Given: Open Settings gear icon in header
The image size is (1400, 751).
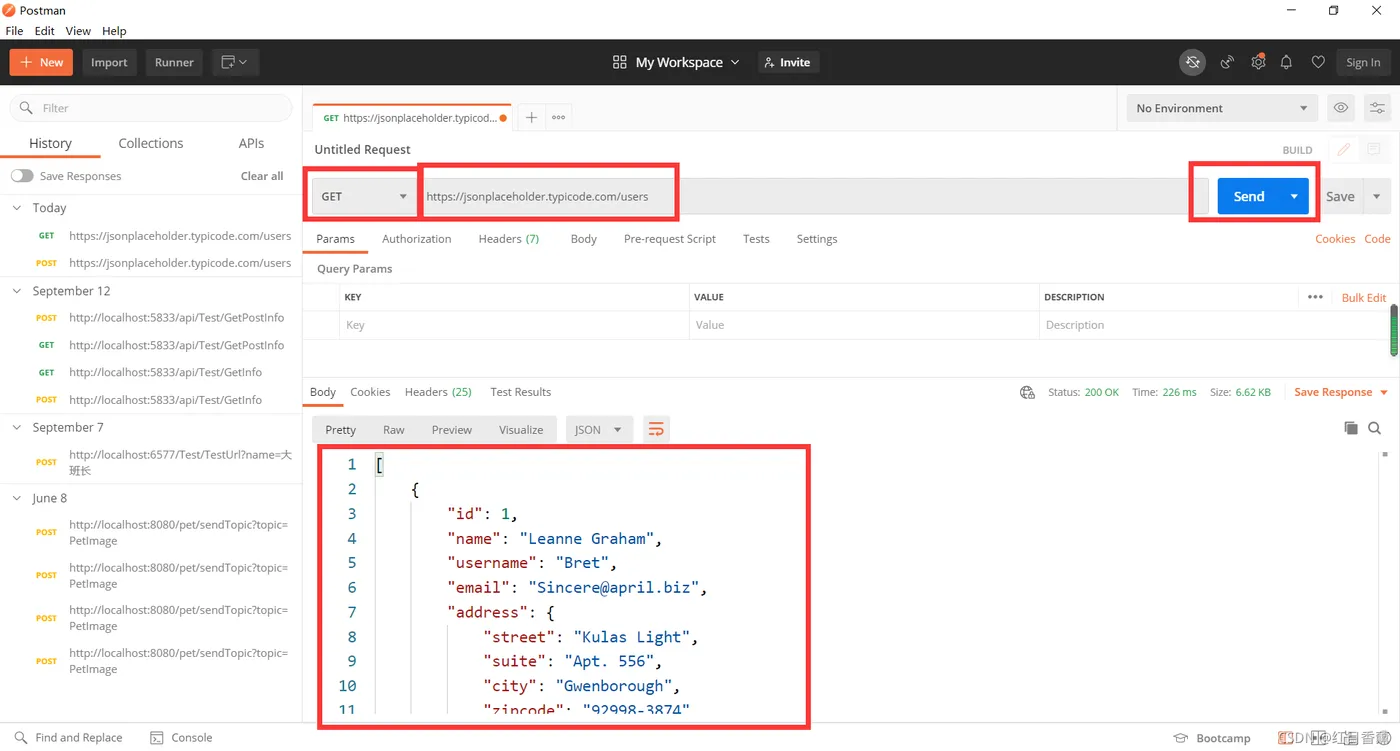Looking at the screenshot, I should (1258, 62).
